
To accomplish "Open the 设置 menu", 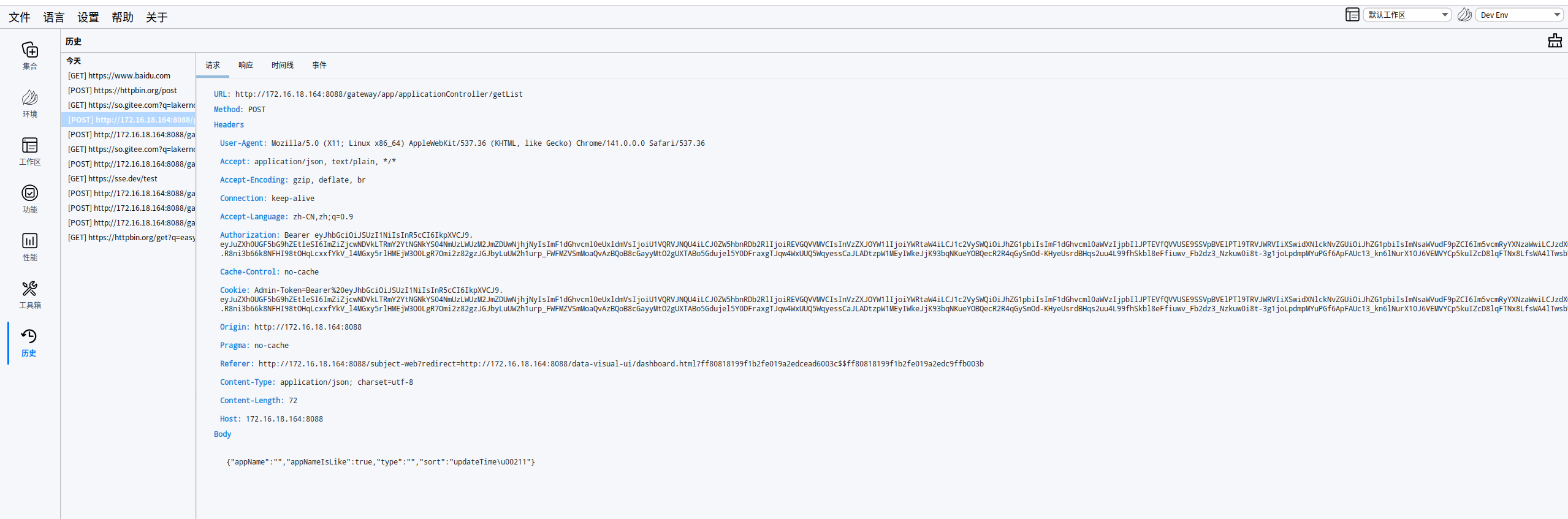I will (x=88, y=17).
